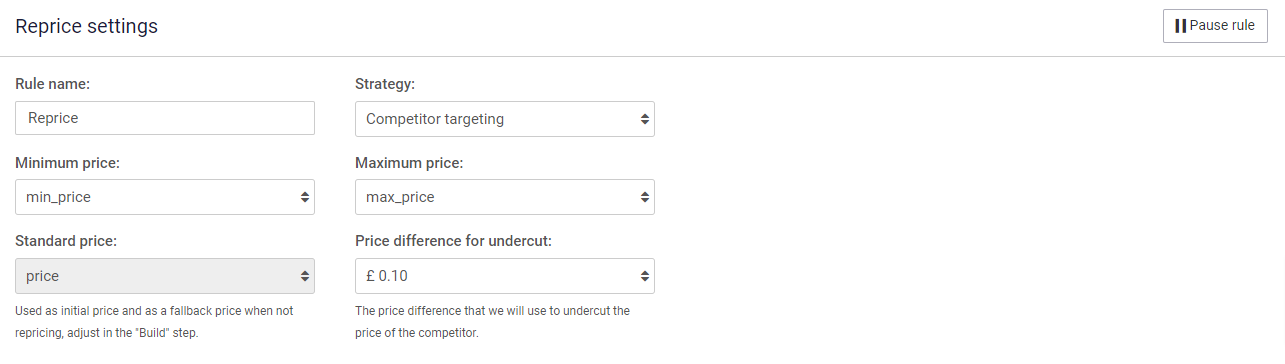This screenshot has width=1285, height=364.
Task: Open the Maximum price max_price dropdown
Action: 505,197
